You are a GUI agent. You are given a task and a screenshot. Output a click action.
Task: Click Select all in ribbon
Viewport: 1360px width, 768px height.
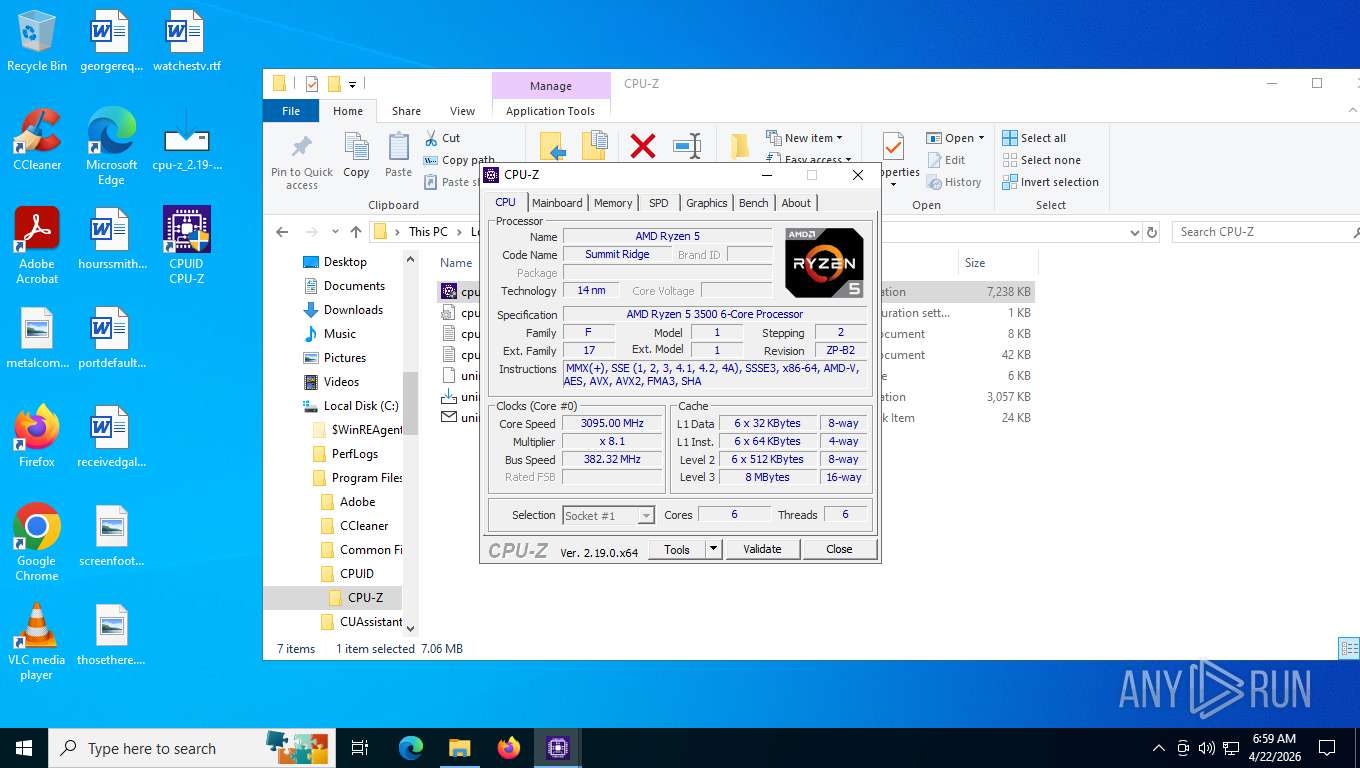pos(1034,138)
